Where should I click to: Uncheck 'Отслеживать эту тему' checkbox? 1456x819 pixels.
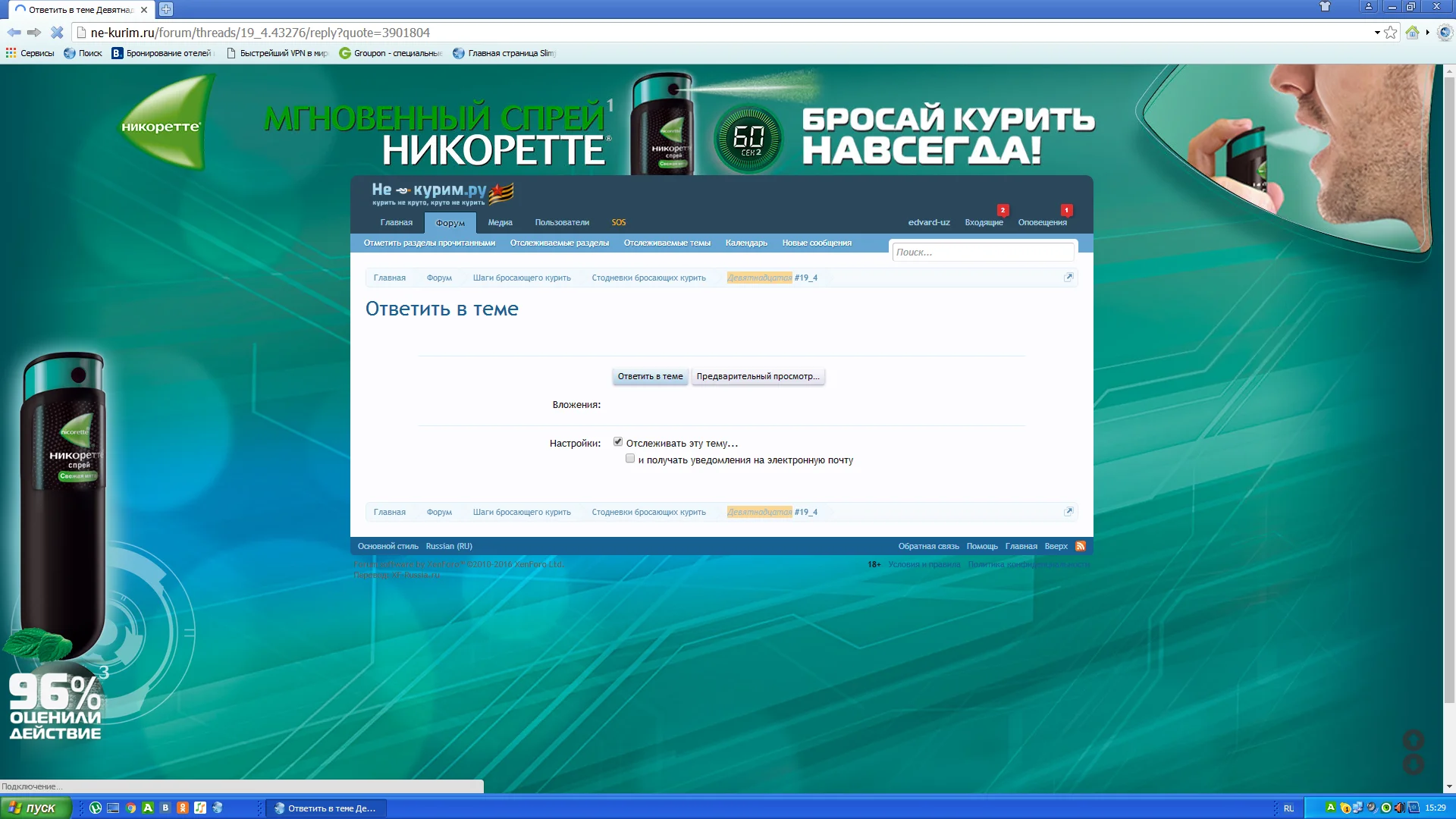[618, 442]
